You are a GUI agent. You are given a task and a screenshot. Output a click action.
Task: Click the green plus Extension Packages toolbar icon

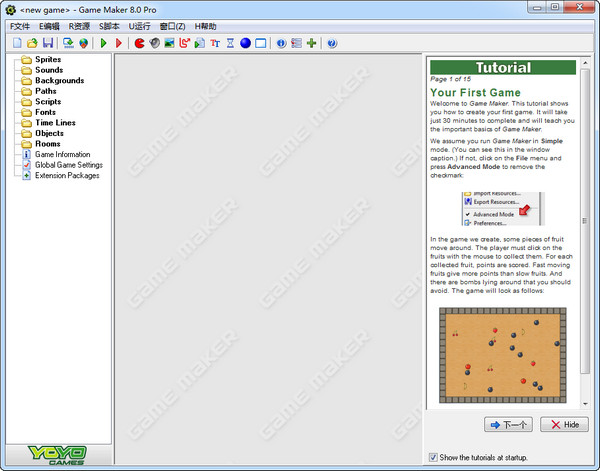(x=311, y=43)
